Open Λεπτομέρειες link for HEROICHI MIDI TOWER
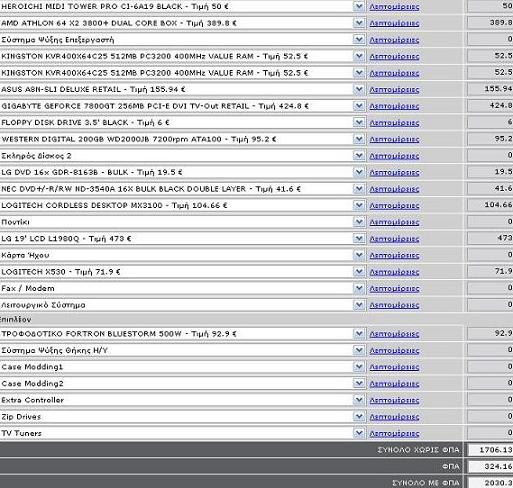 [x=394, y=7]
